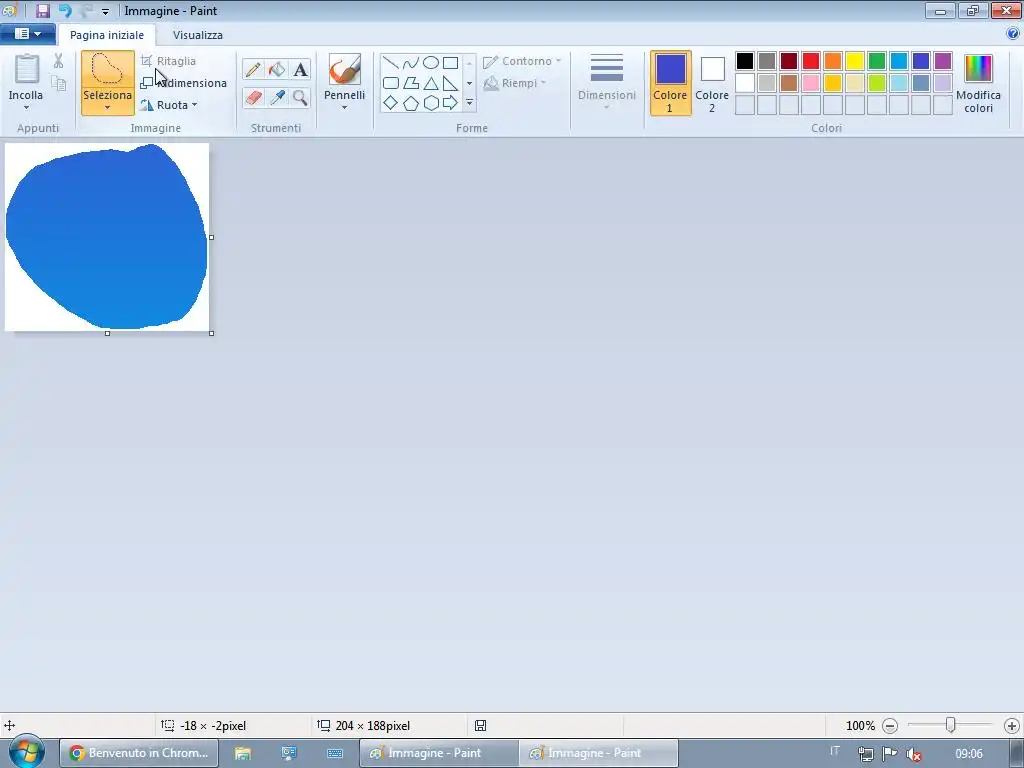The image size is (1024, 768).
Task: Select the Pencil tool
Action: coord(253,69)
